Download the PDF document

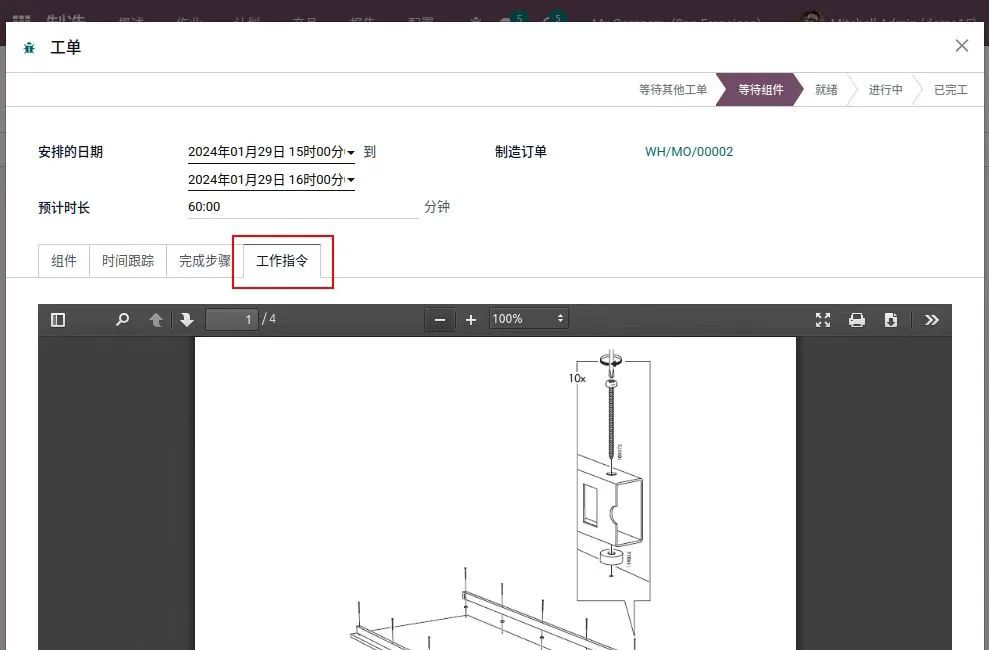pos(891,320)
